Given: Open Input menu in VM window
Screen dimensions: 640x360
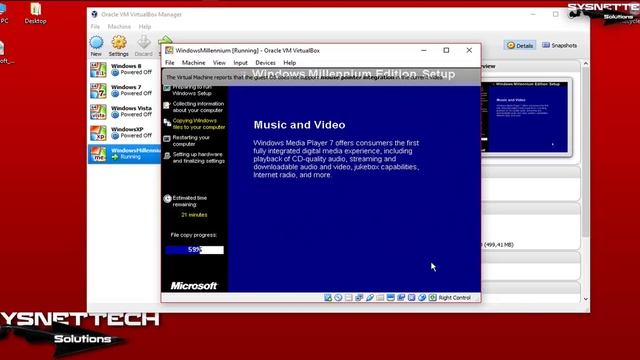Looking at the screenshot, I should (240, 63).
